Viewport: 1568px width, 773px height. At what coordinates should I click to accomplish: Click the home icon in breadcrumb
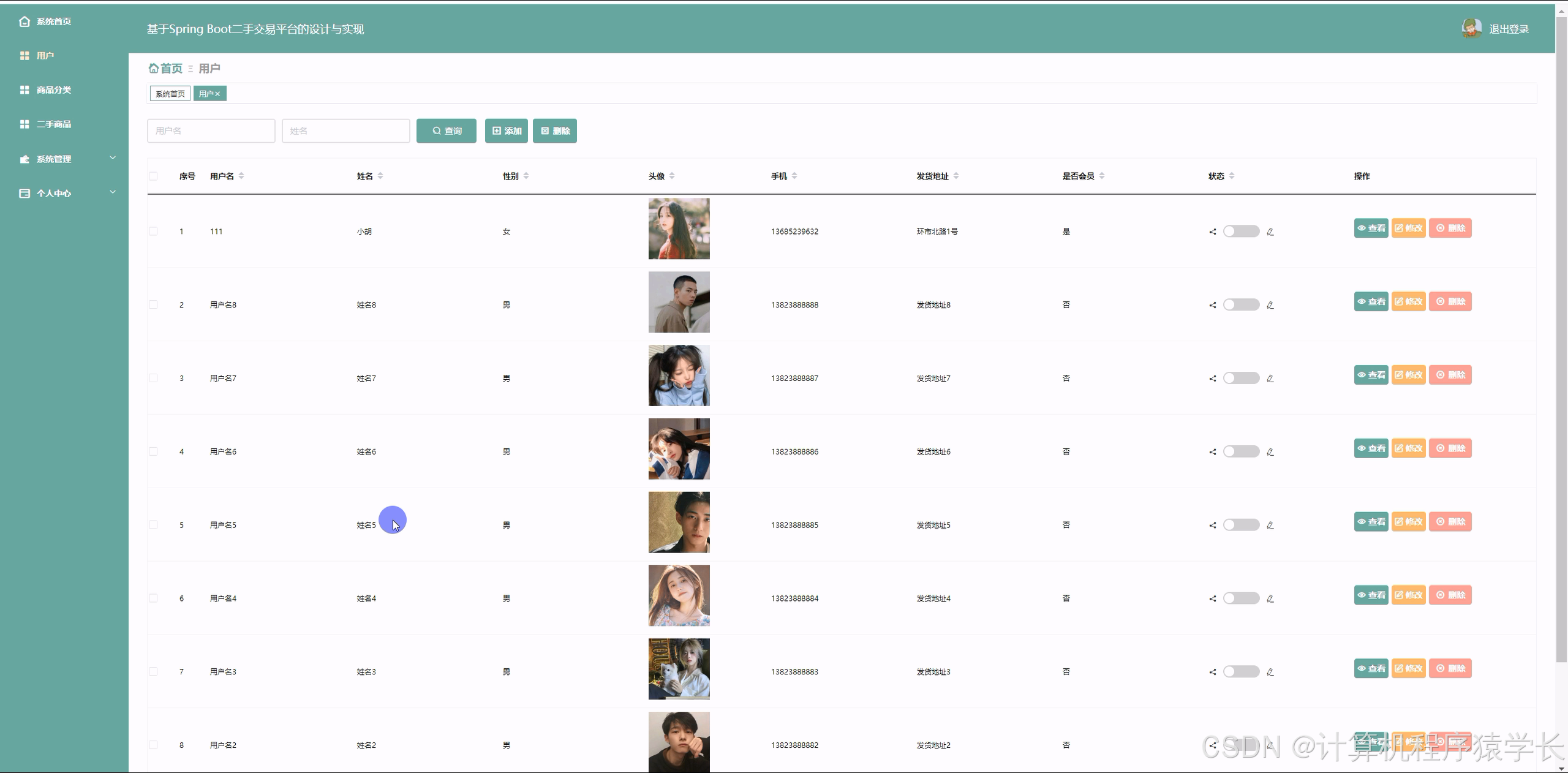click(154, 68)
